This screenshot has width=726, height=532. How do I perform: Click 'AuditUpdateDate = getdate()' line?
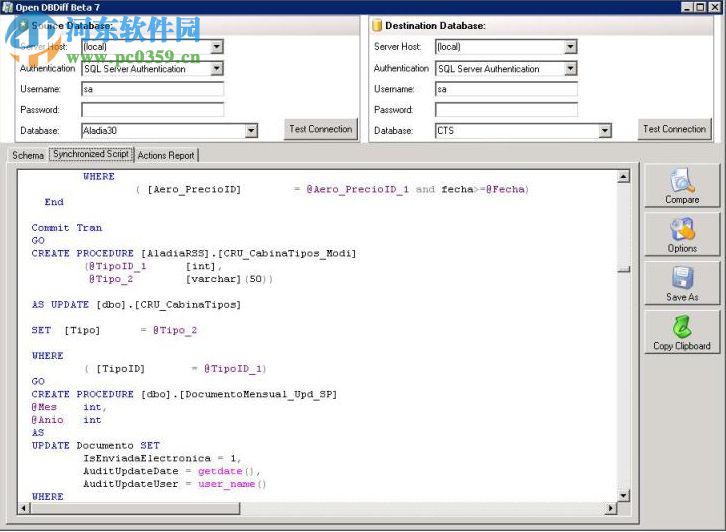click(x=172, y=471)
